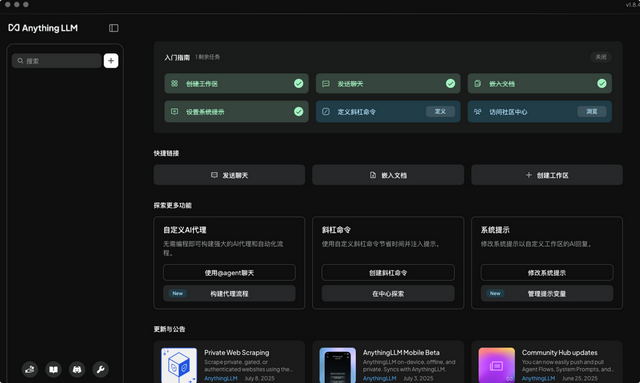
Task: Click the 在中心探索 button
Action: [x=388, y=293]
